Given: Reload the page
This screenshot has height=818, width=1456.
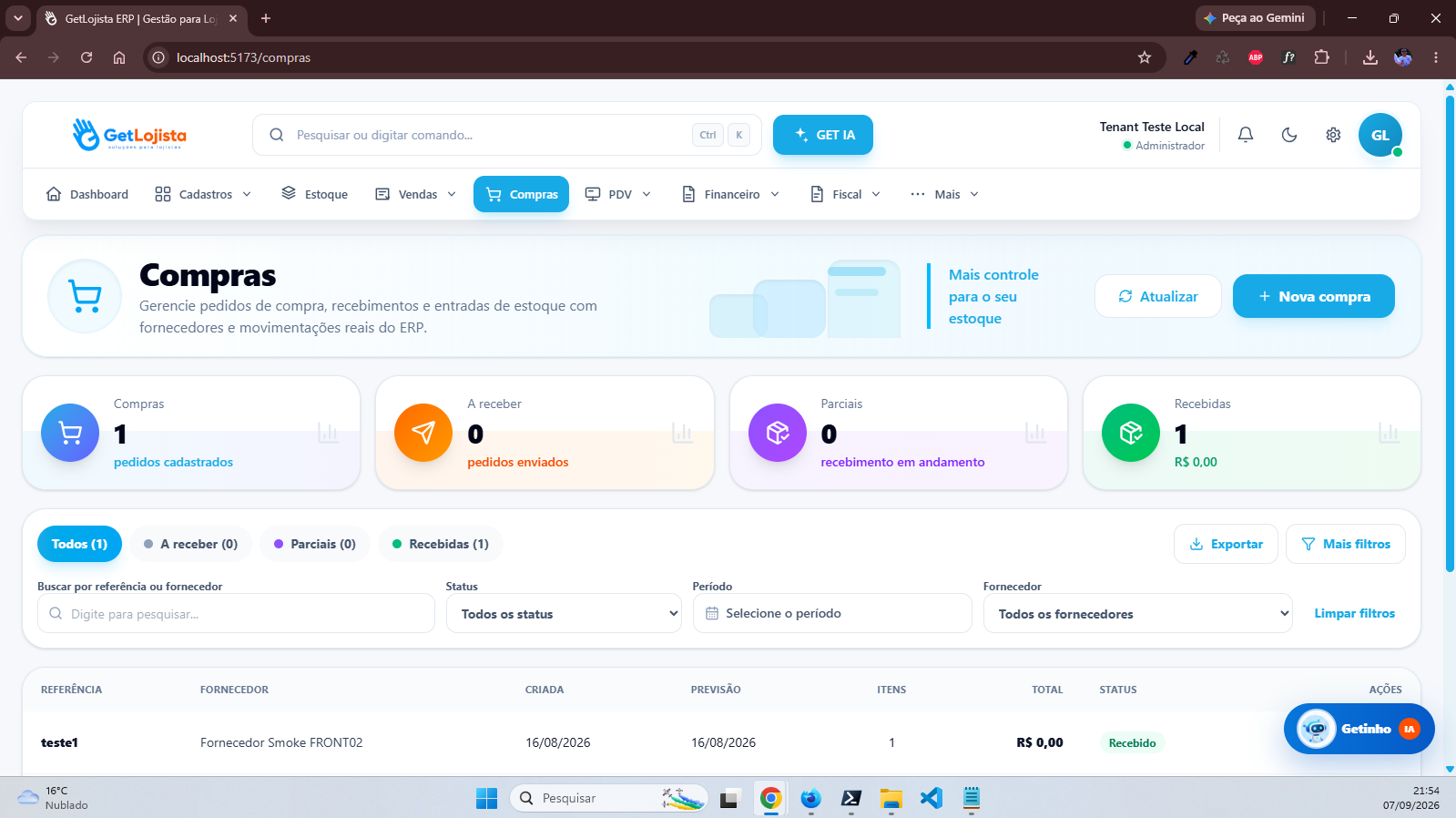Looking at the screenshot, I should tap(87, 57).
